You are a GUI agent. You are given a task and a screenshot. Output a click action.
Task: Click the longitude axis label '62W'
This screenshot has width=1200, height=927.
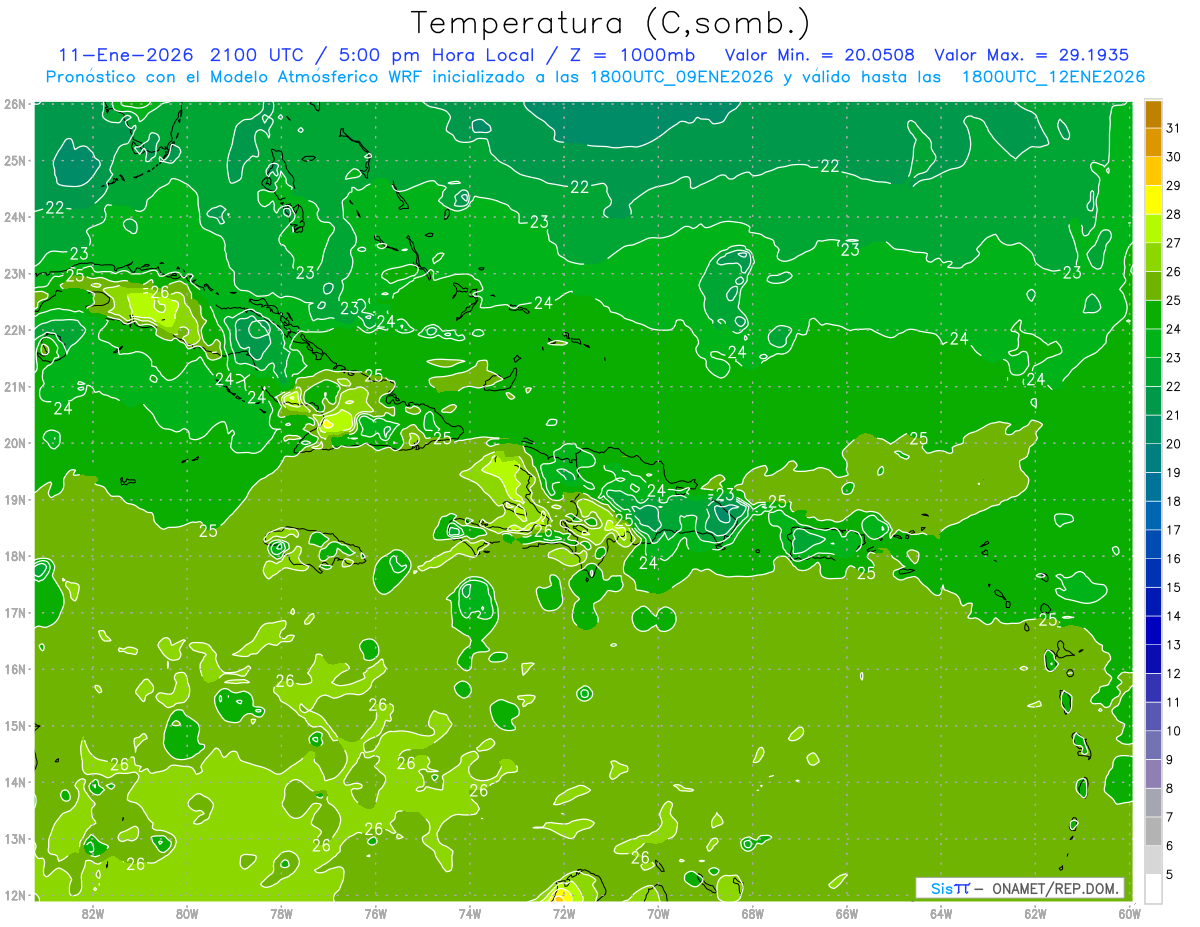point(1035,913)
